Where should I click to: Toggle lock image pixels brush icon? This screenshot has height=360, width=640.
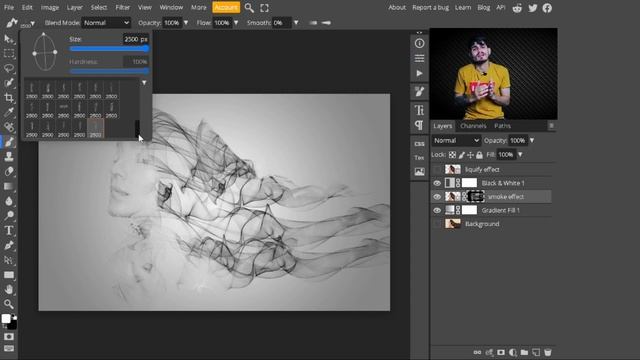click(462, 155)
